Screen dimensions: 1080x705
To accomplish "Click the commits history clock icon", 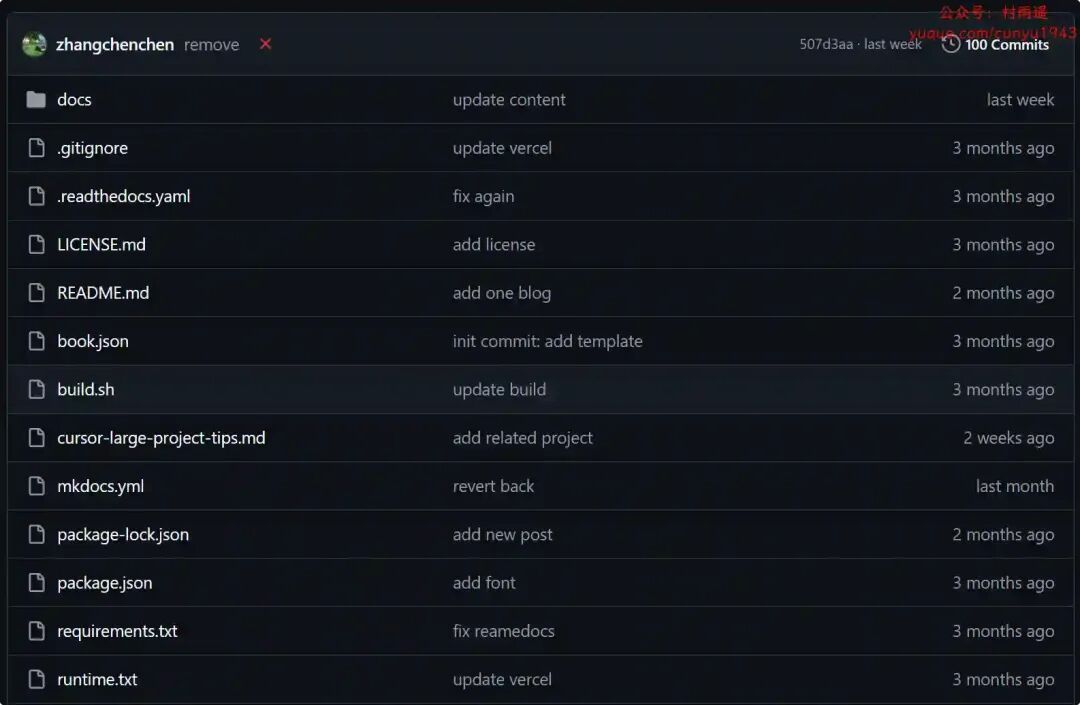I will 950,44.
